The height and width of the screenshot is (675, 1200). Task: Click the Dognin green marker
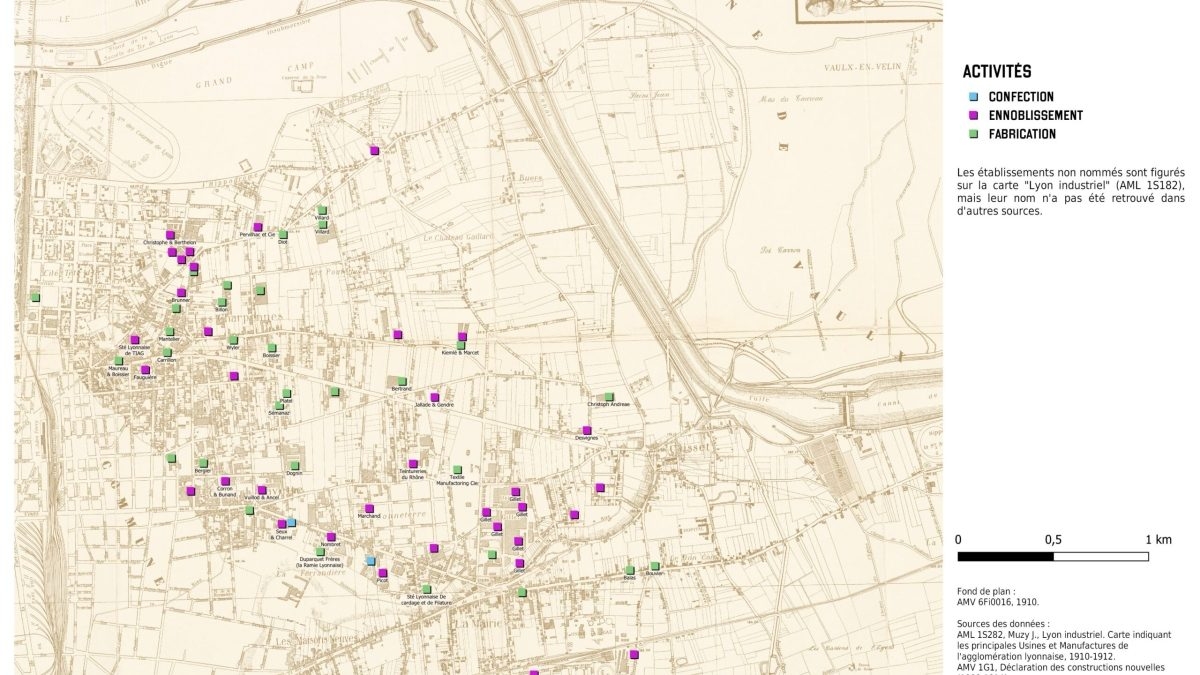coord(294,465)
